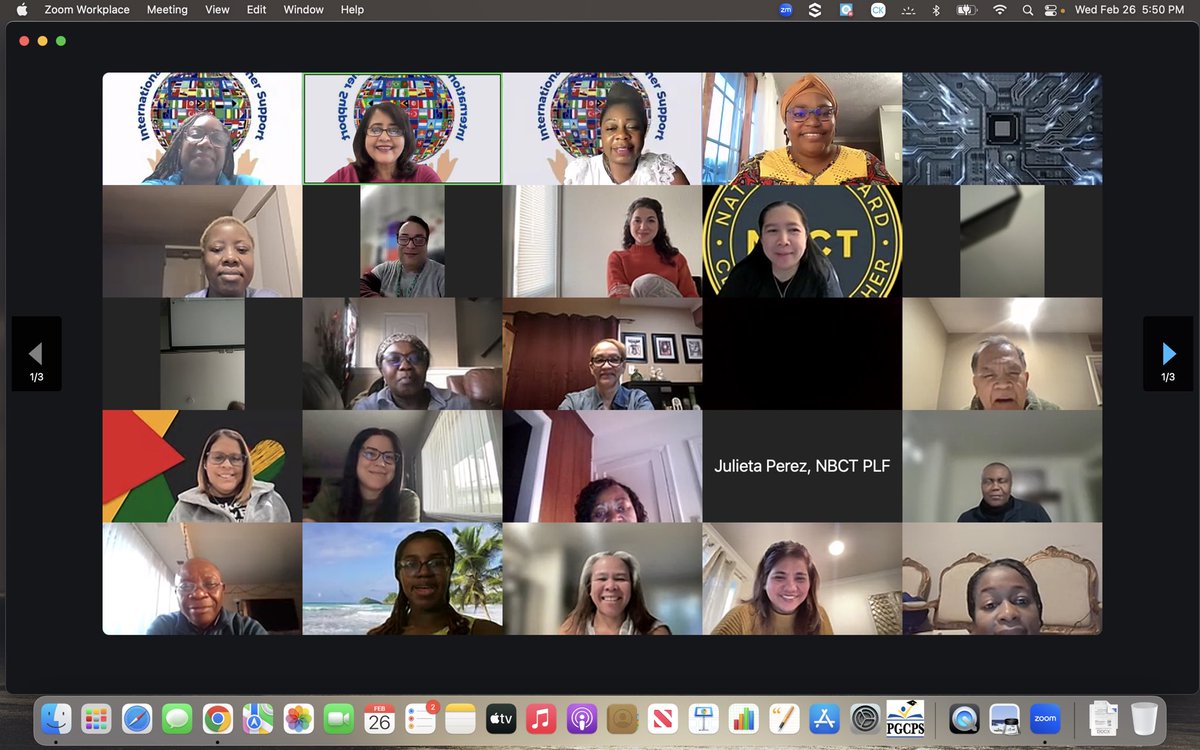This screenshot has height=750, width=1200.
Task: Open the Messages app in Dock
Action: click(177, 718)
